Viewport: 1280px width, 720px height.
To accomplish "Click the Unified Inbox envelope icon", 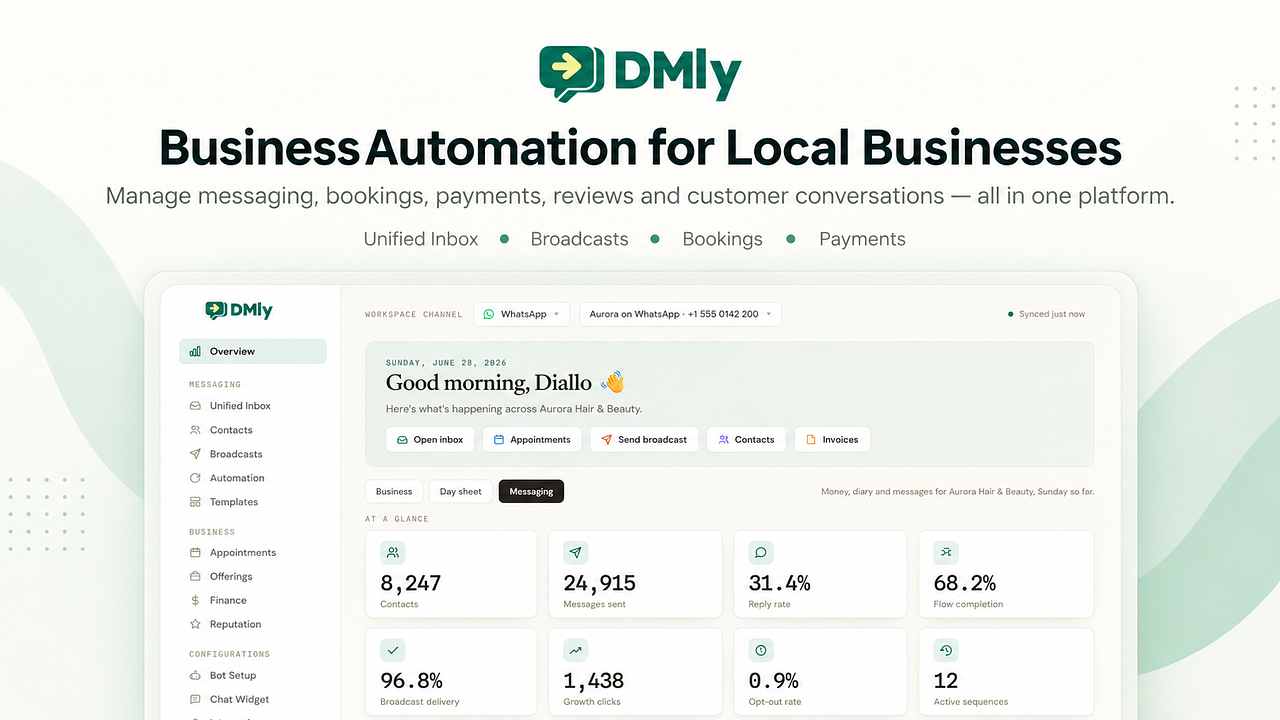I will point(195,406).
